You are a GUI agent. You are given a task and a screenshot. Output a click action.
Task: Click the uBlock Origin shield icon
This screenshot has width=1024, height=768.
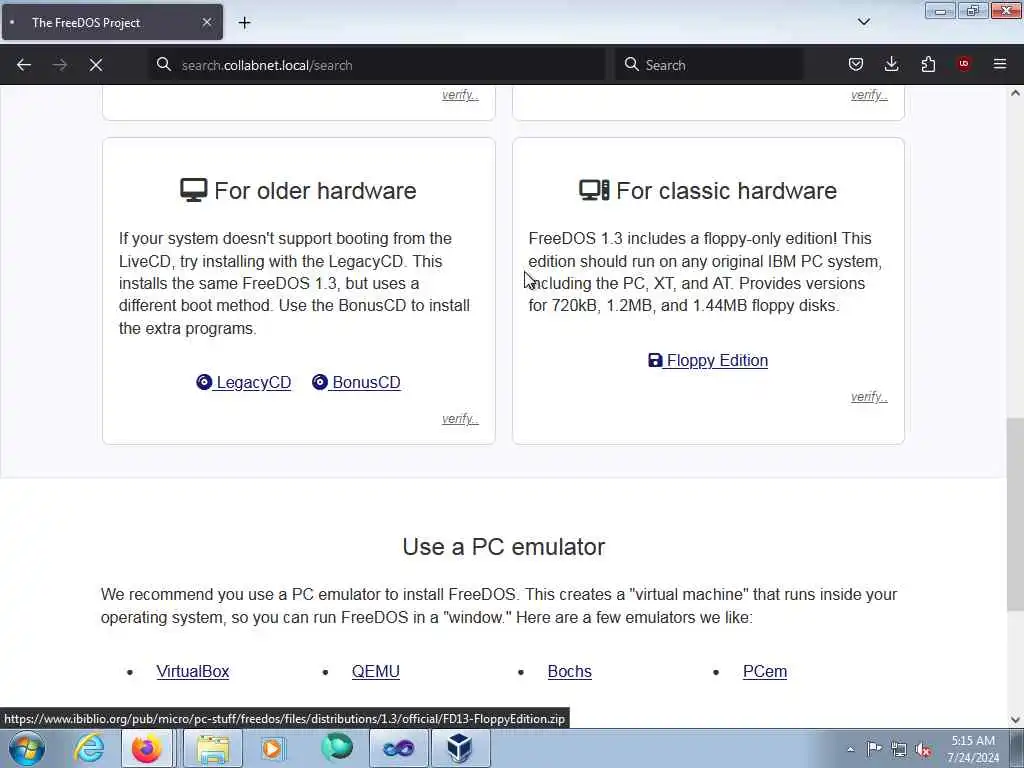pyautogui.click(x=963, y=64)
